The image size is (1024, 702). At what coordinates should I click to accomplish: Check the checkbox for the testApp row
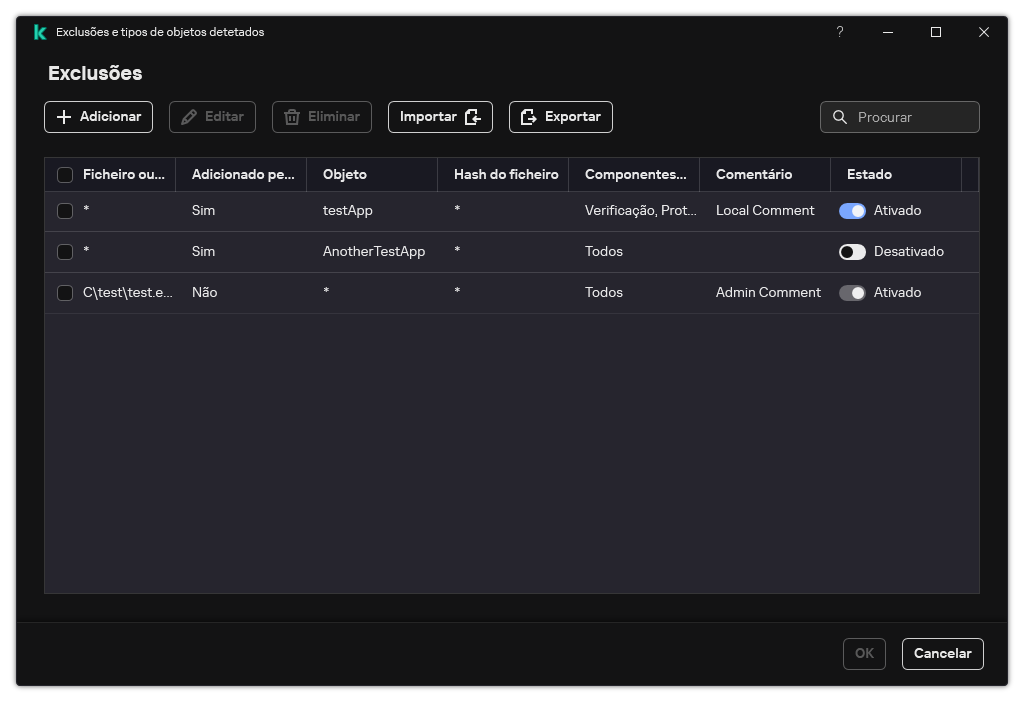[65, 210]
